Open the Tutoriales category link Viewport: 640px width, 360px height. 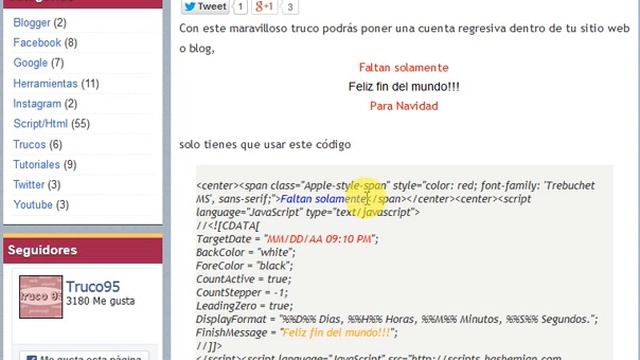[x=36, y=164]
